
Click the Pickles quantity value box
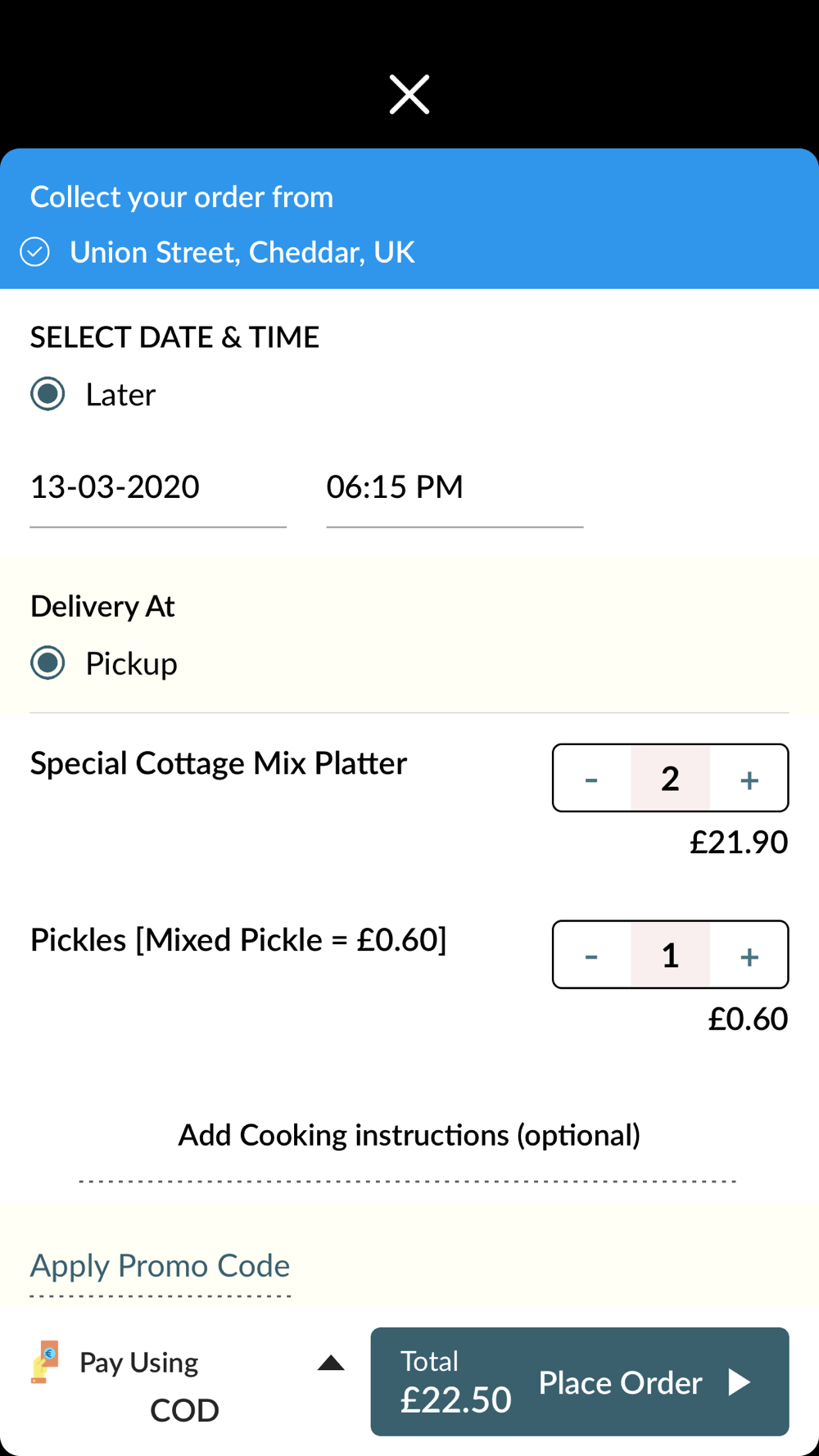pos(670,955)
